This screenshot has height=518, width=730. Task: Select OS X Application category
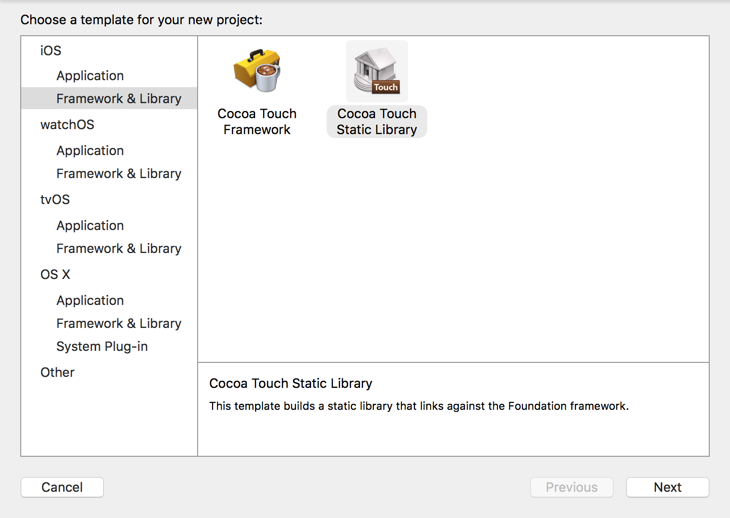[x=90, y=300]
